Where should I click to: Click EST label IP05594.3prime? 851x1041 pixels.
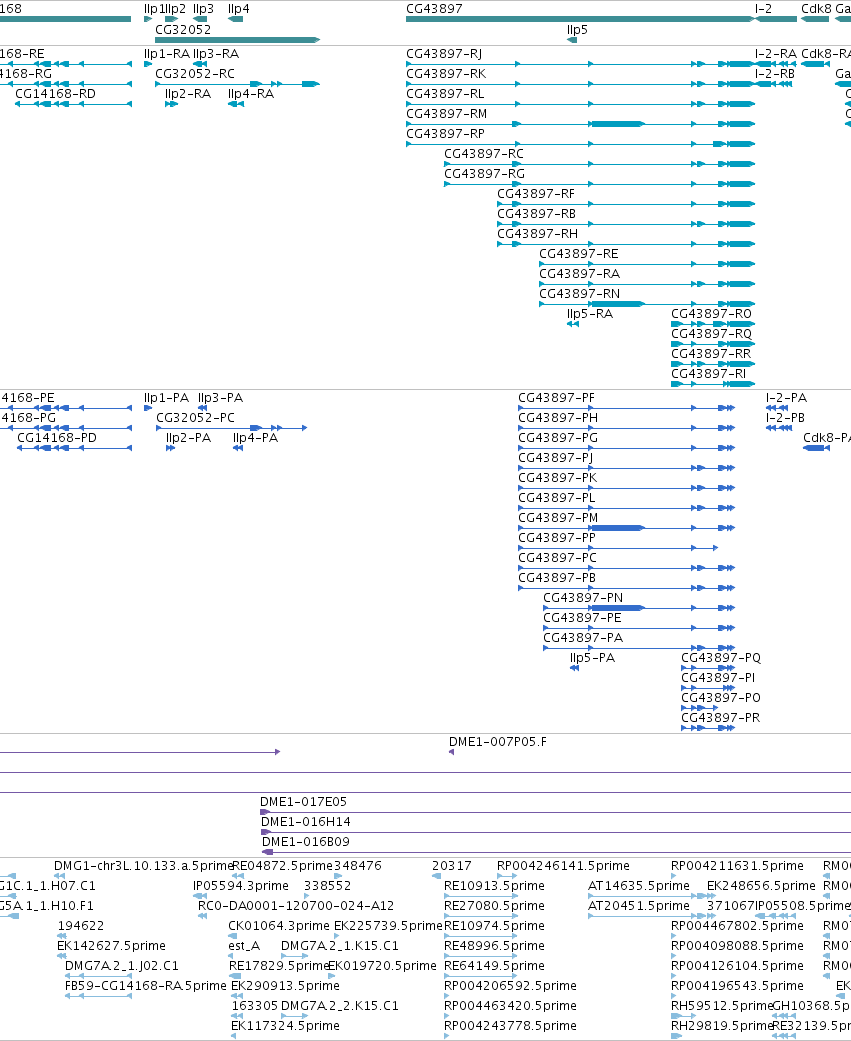pyautogui.click(x=241, y=885)
